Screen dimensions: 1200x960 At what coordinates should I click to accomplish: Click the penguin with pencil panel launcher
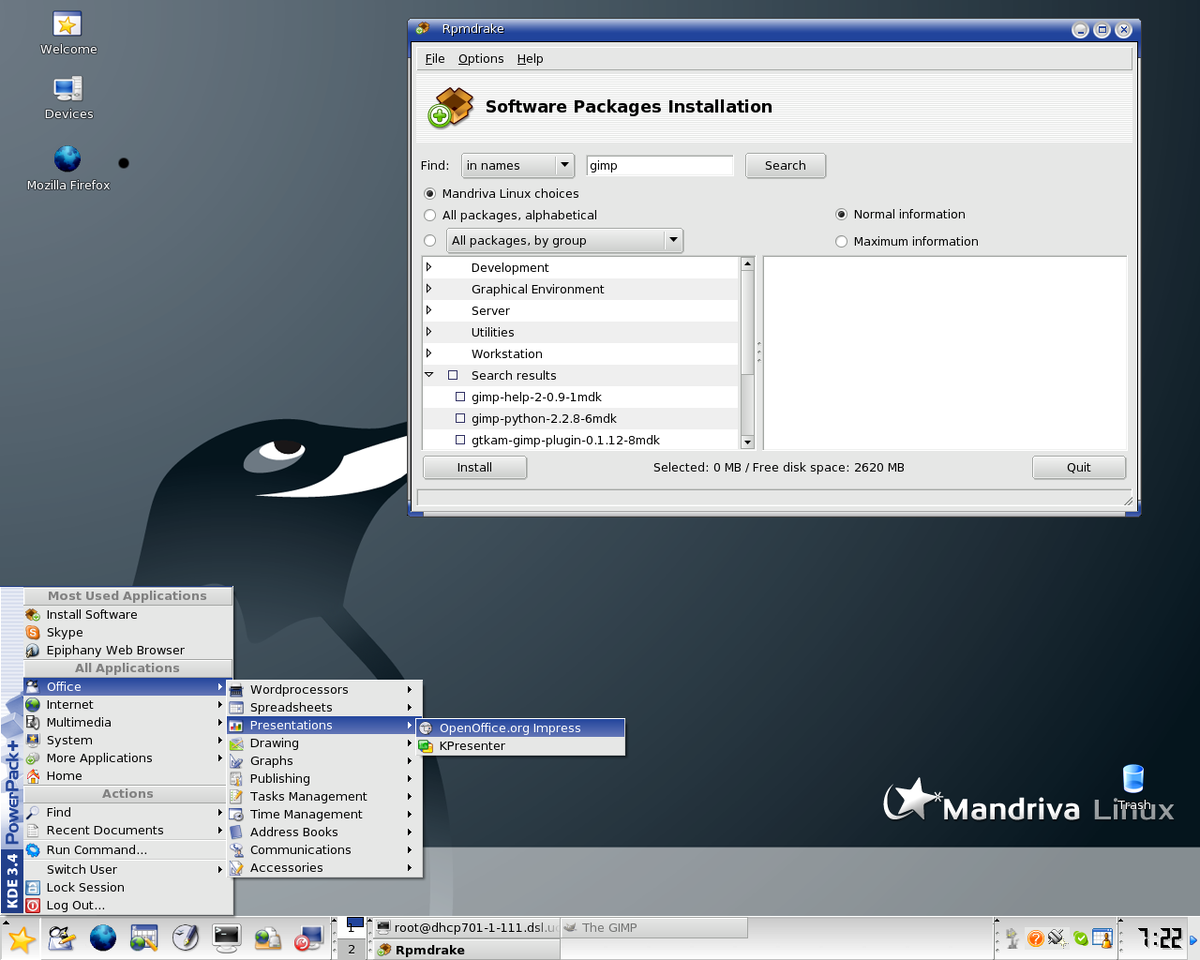pyautogui.click(x=63, y=938)
